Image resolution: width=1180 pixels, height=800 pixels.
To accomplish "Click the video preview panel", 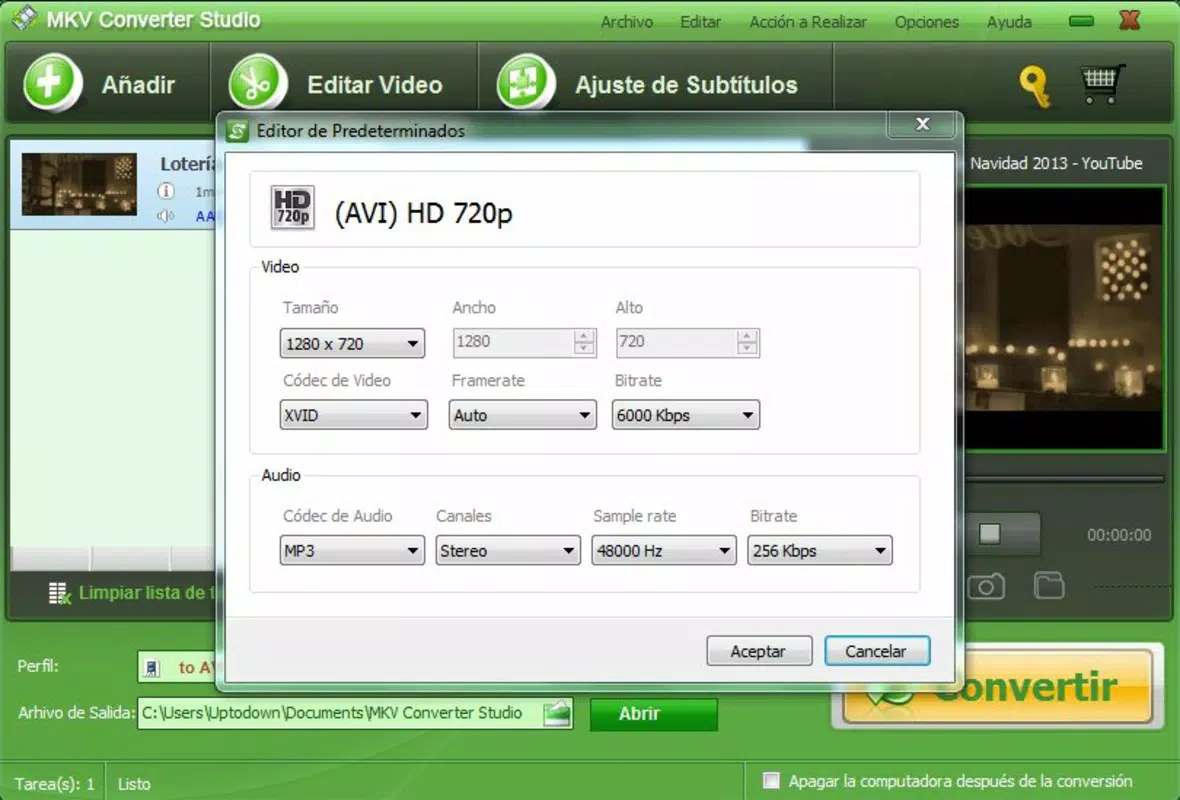I will pyautogui.click(x=1064, y=319).
